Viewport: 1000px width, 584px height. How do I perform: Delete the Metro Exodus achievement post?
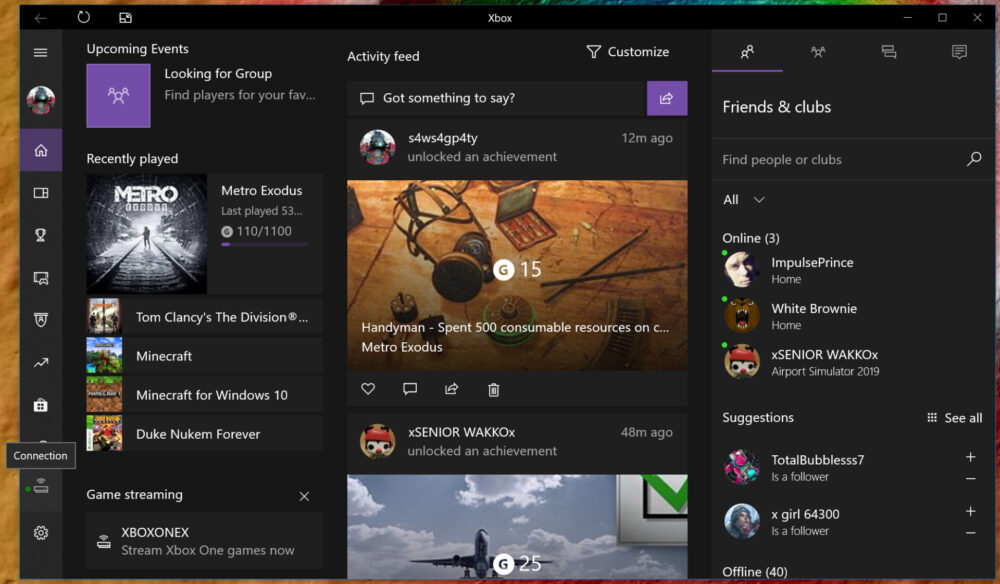(x=493, y=388)
